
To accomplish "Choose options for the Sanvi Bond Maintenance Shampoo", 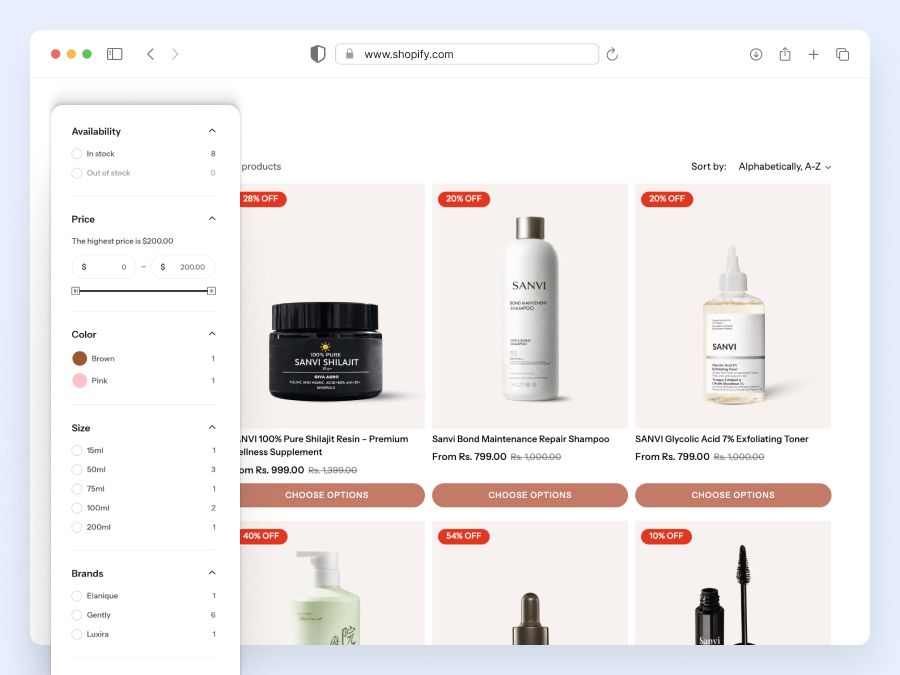I will 529,495.
